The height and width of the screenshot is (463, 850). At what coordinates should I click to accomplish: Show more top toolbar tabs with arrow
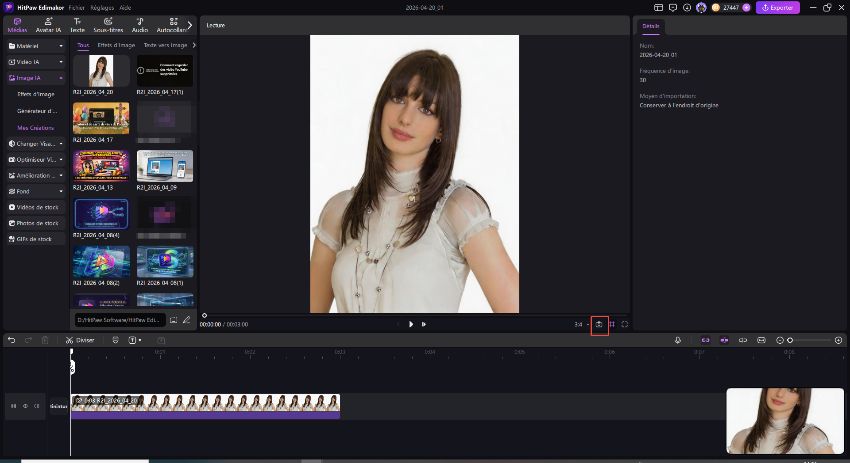click(x=190, y=25)
